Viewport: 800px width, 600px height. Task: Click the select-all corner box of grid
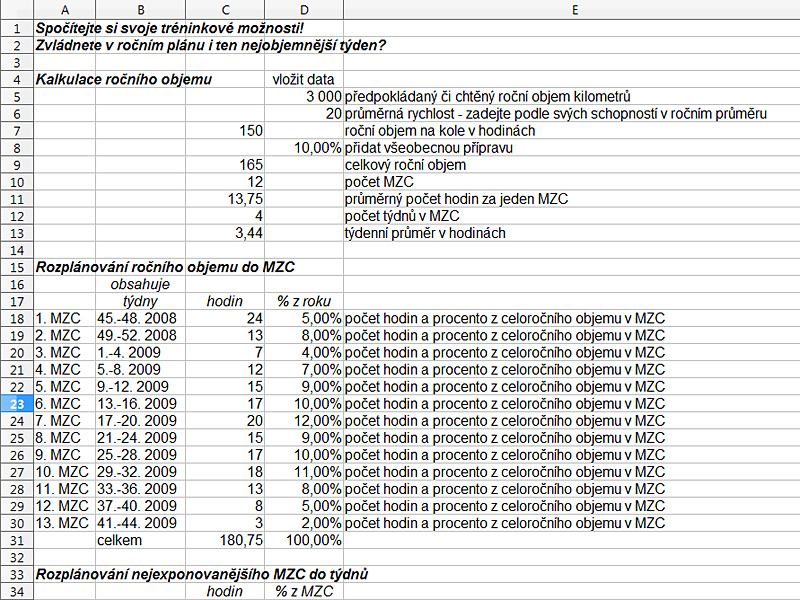point(16,9)
